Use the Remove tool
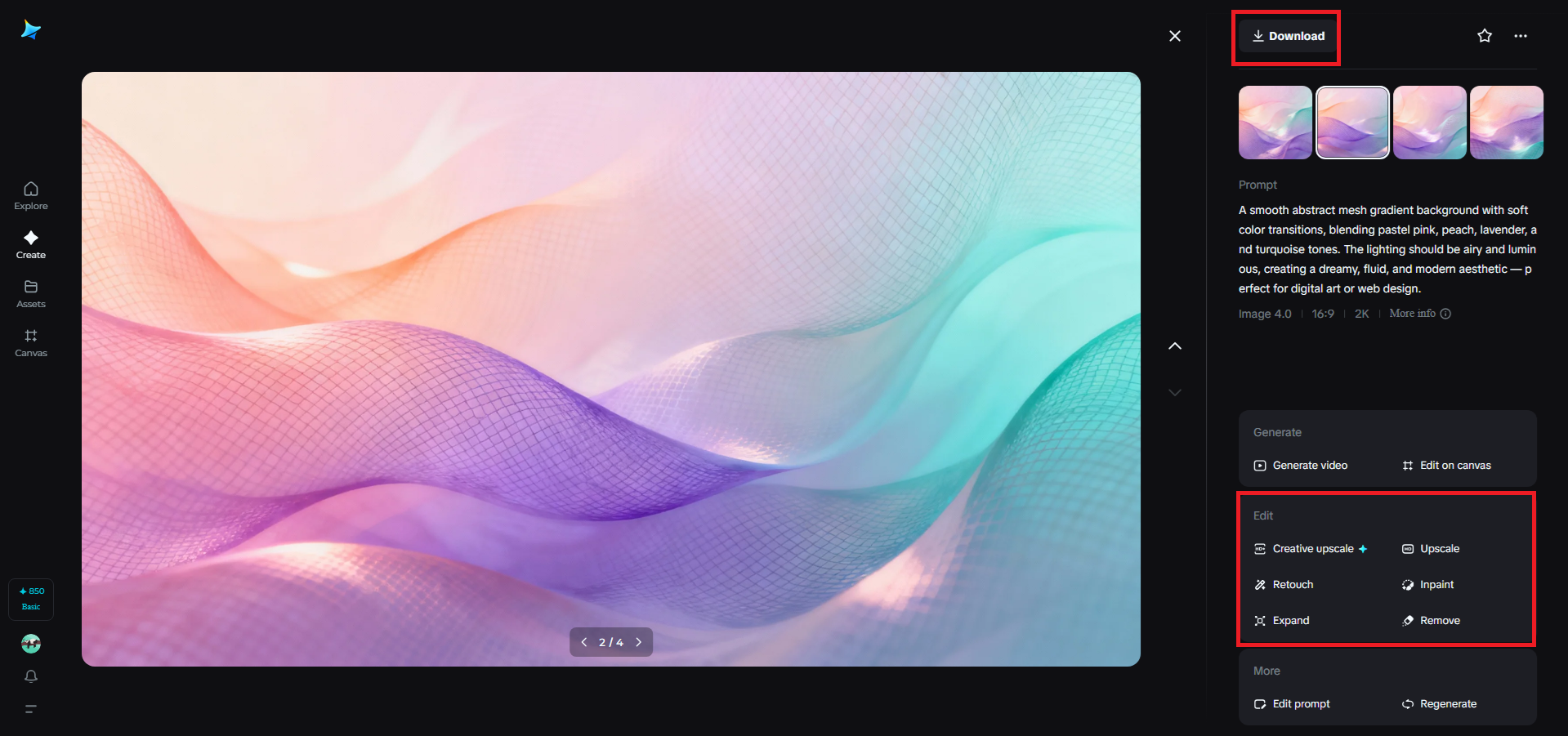The width and height of the screenshot is (1568, 736). [1439, 620]
